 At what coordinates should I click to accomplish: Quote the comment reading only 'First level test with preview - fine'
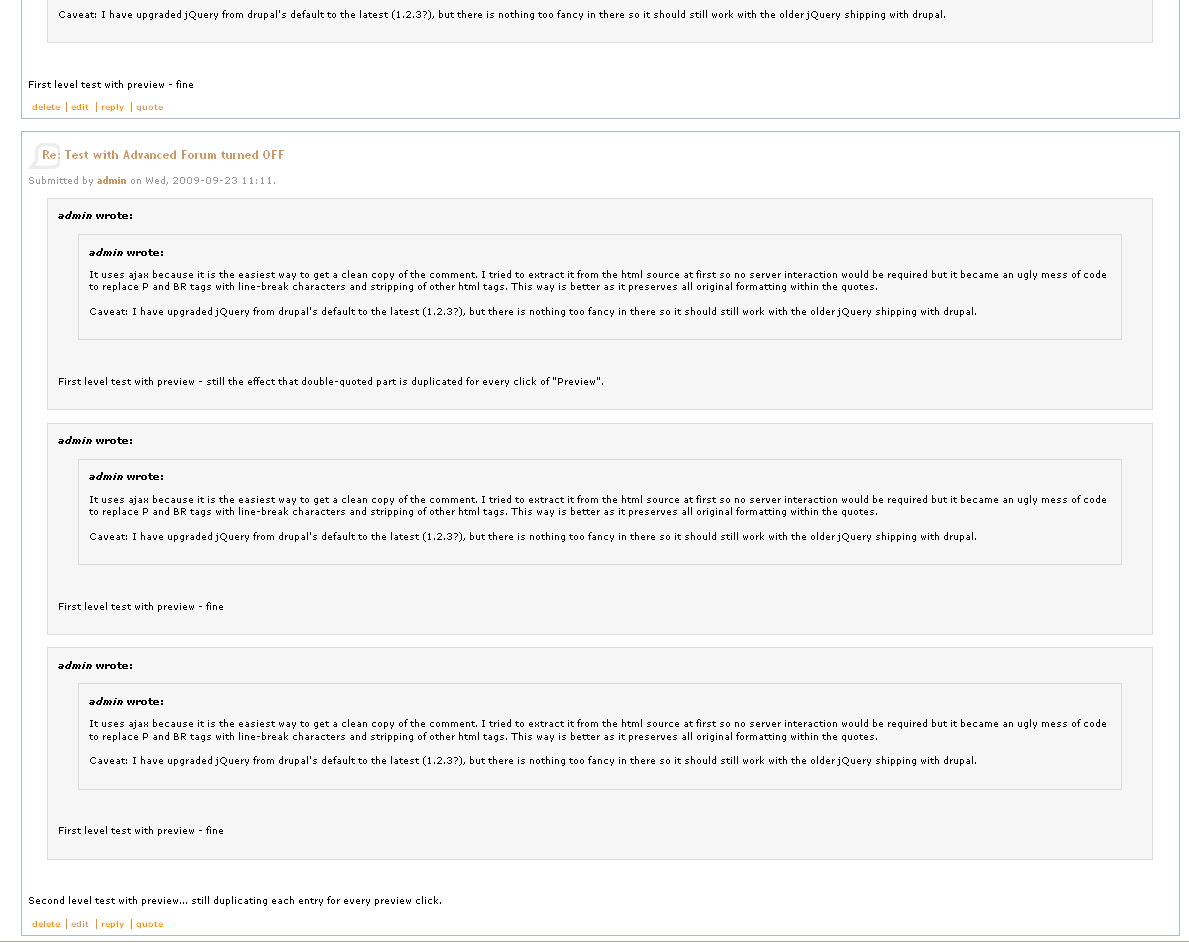click(x=149, y=108)
